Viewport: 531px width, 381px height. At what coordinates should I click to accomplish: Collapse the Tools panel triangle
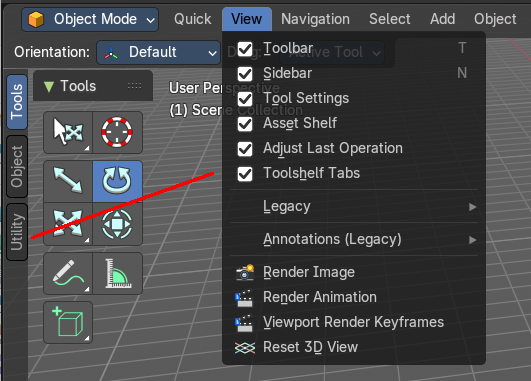pyautogui.click(x=49, y=86)
